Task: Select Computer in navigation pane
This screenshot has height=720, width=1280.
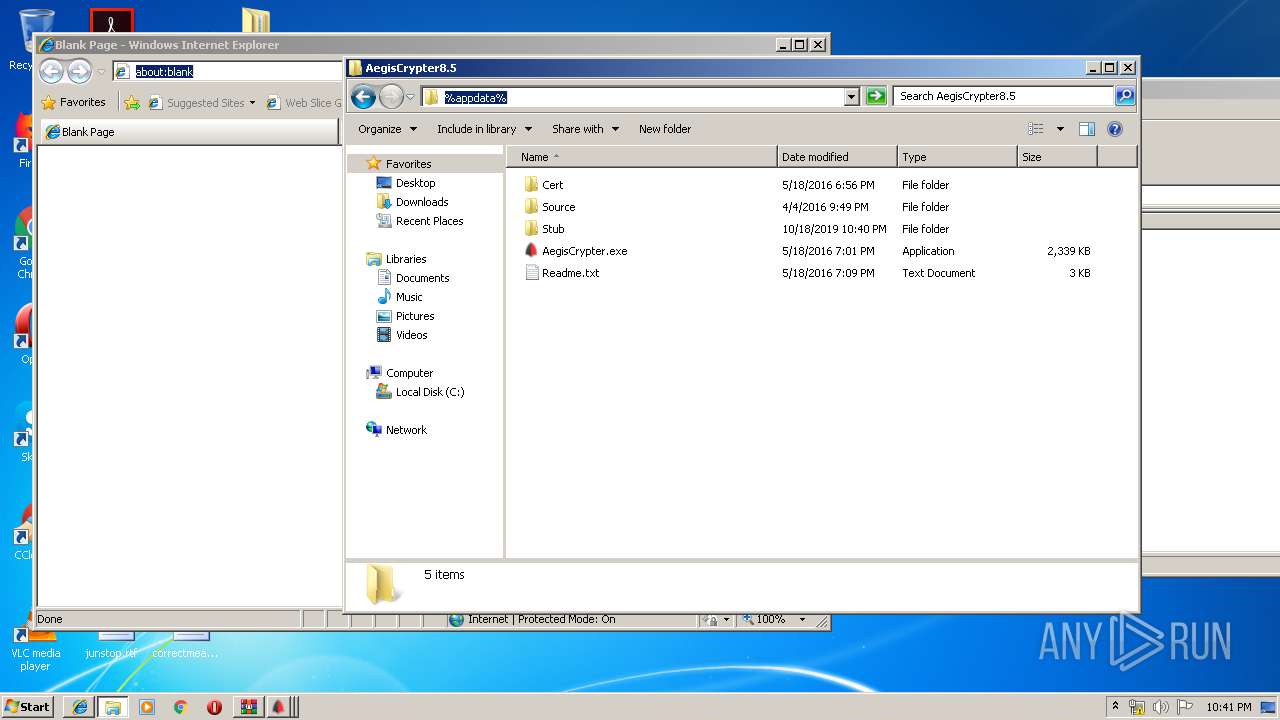Action: pyautogui.click(x=409, y=373)
